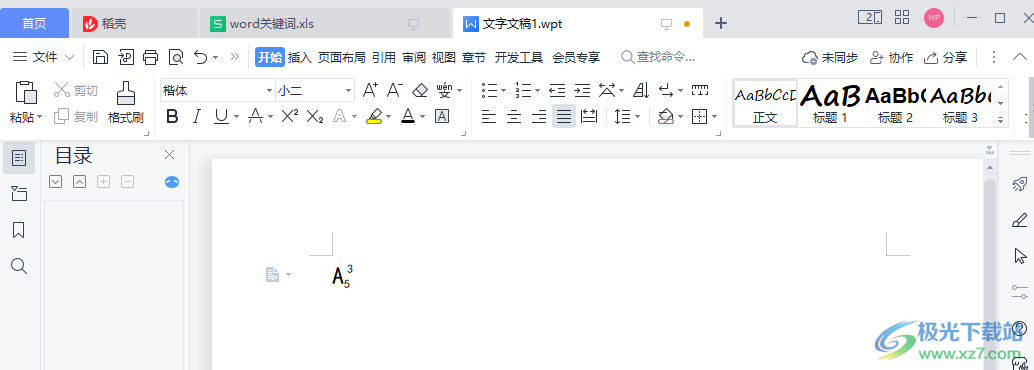Expand the 粘贴 paste options arrow
1034x370 pixels.
pyautogui.click(x=40, y=117)
